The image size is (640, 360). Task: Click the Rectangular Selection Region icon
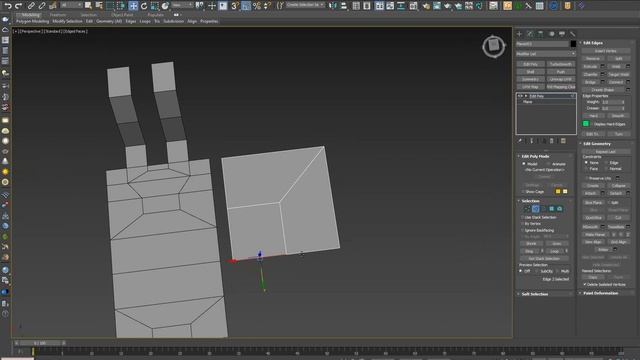(x=110, y=6)
